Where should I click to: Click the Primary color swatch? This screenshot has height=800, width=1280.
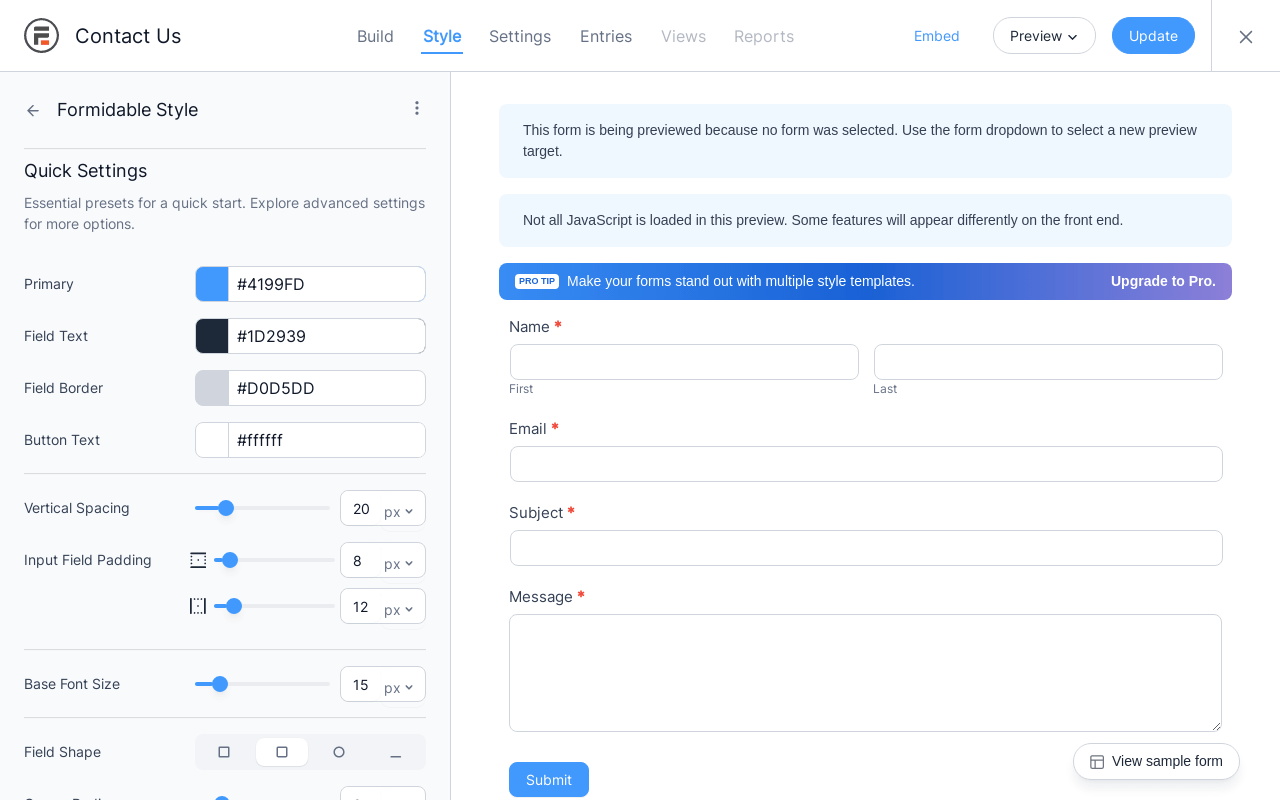click(212, 284)
